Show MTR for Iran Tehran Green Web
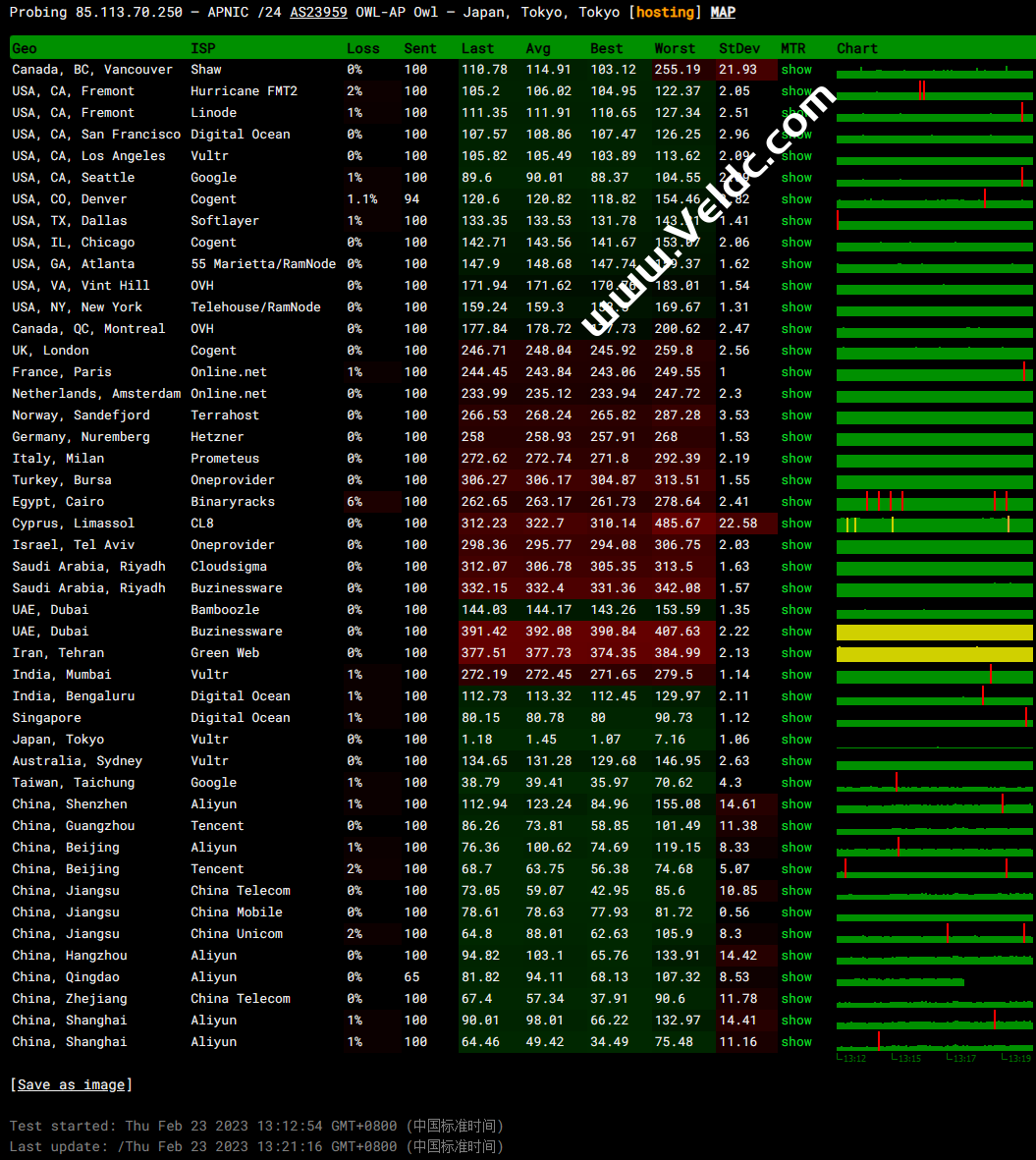The image size is (1036, 1160). (x=796, y=653)
